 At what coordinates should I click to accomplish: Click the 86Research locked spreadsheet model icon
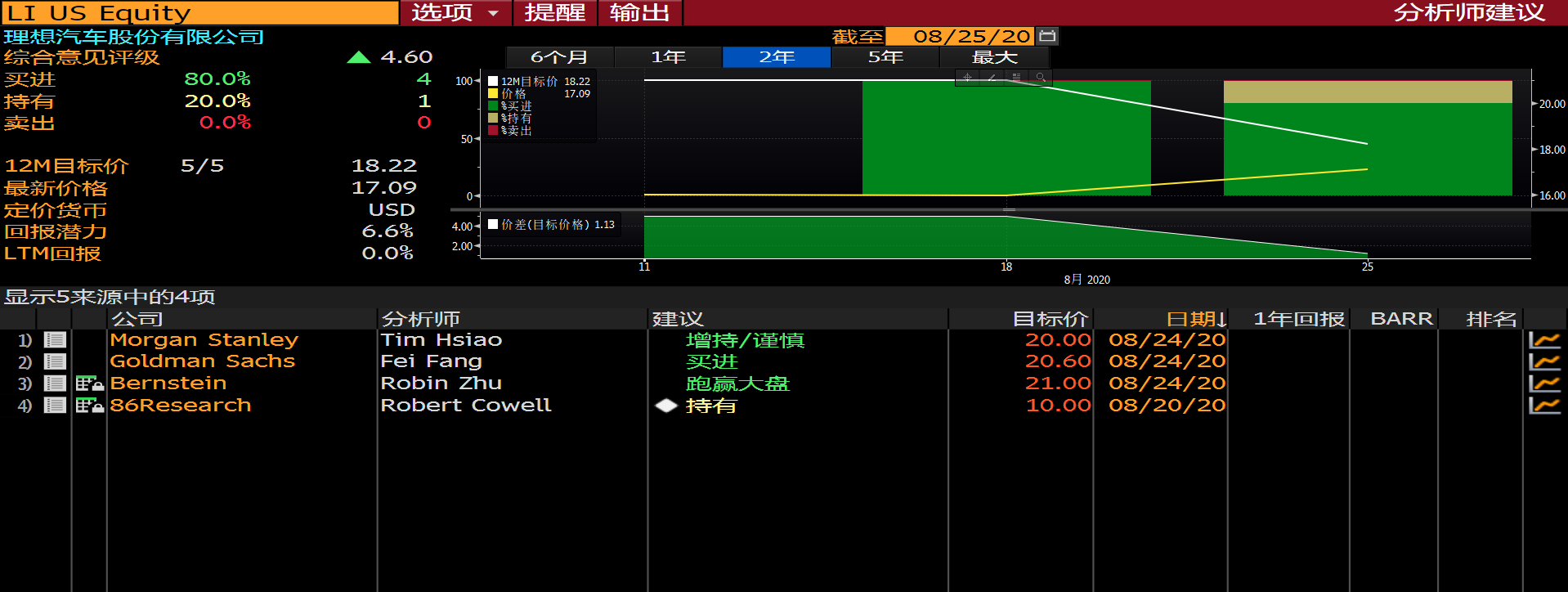pos(89,405)
